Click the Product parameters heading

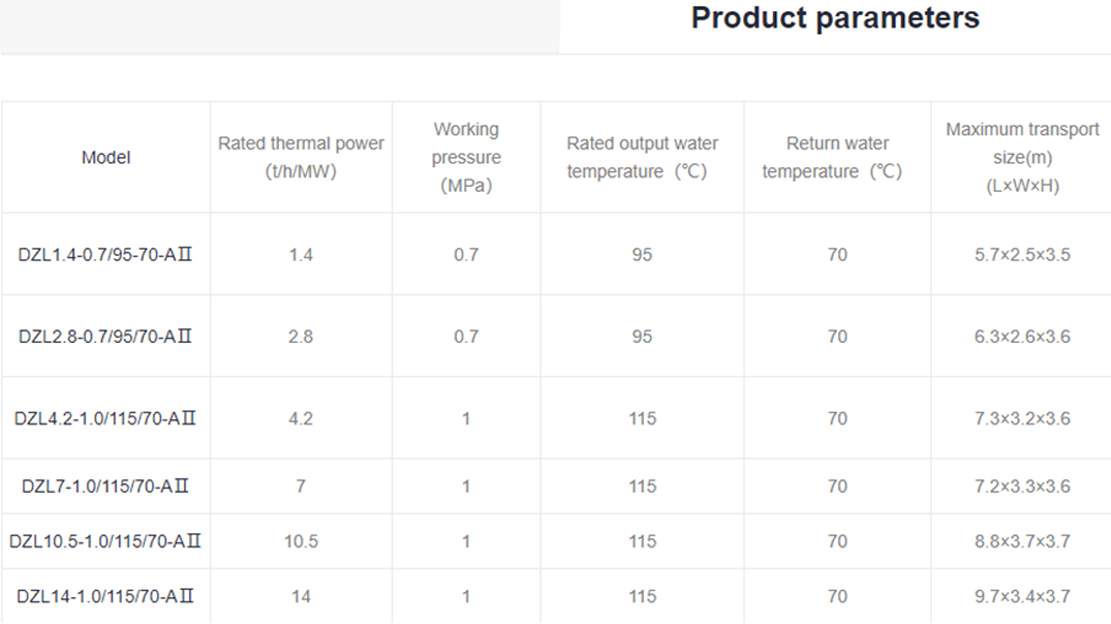point(835,18)
